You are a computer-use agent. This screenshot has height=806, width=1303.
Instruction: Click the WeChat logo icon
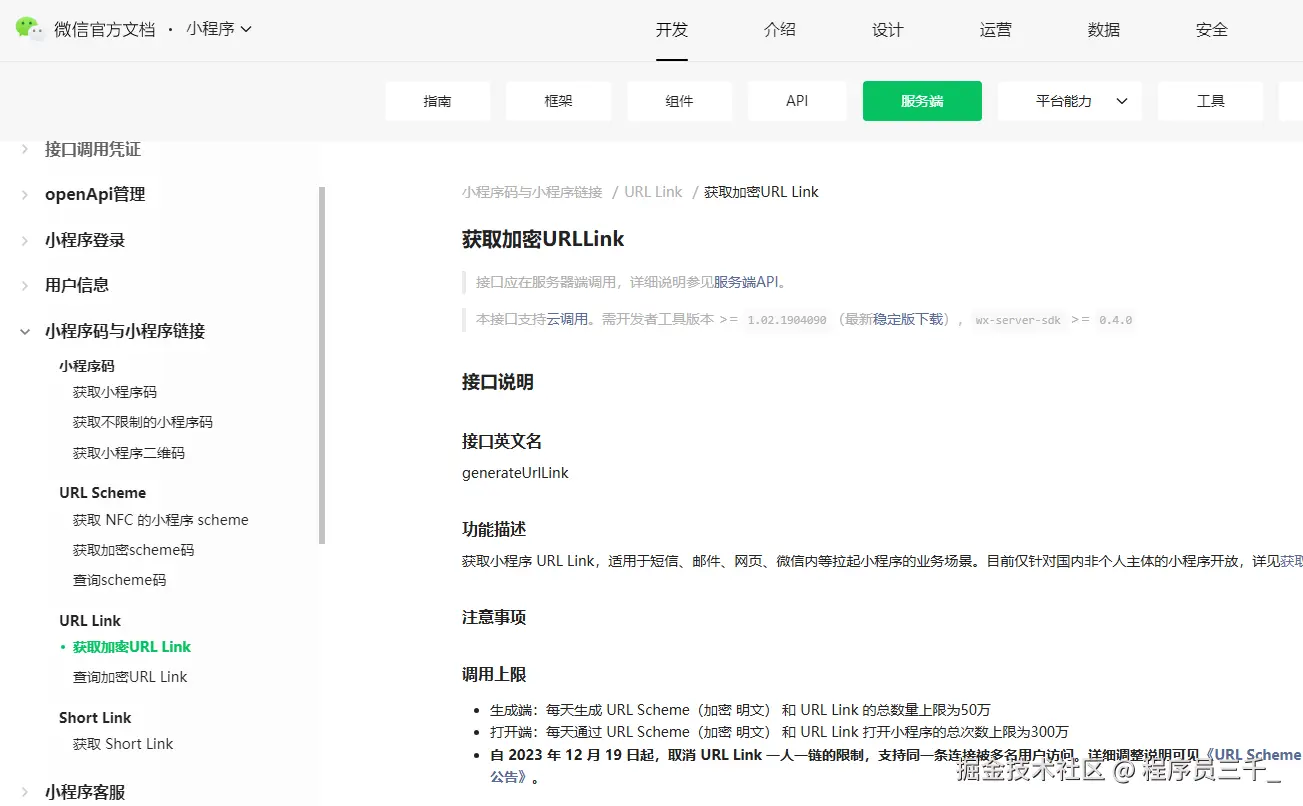coord(30,29)
